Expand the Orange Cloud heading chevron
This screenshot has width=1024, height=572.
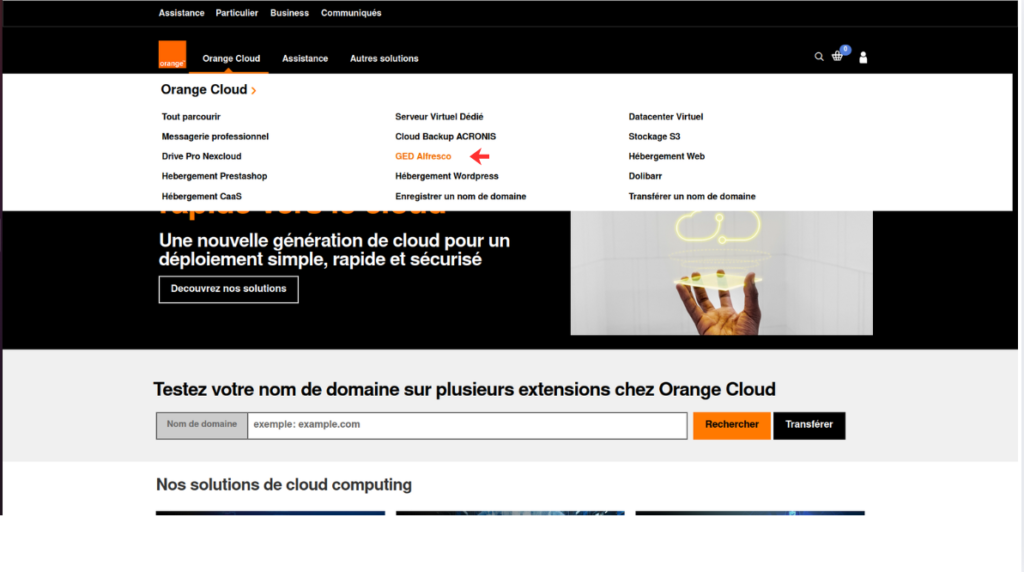coord(254,91)
